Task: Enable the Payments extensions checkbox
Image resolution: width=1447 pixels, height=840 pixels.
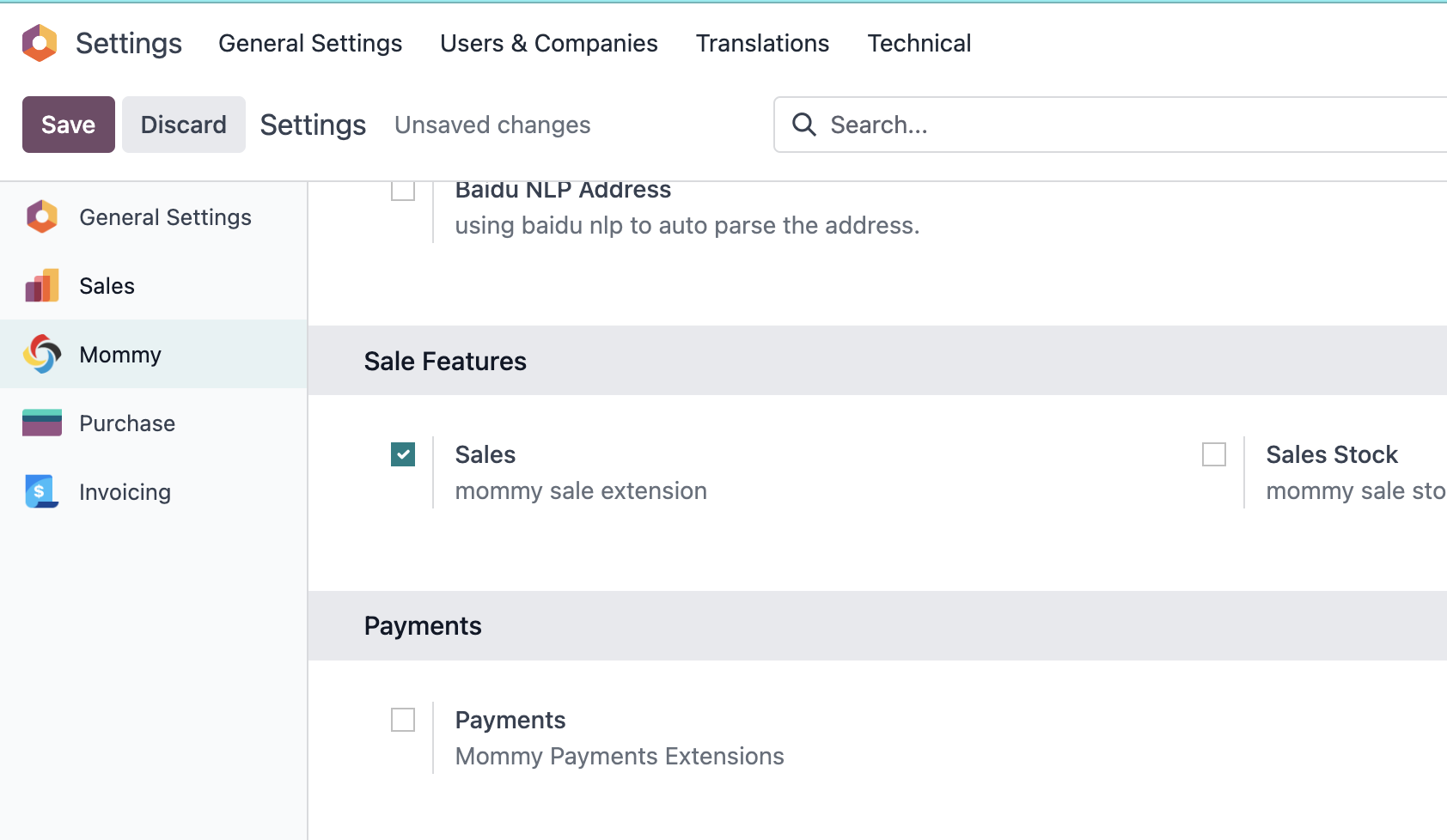Action: point(403,720)
